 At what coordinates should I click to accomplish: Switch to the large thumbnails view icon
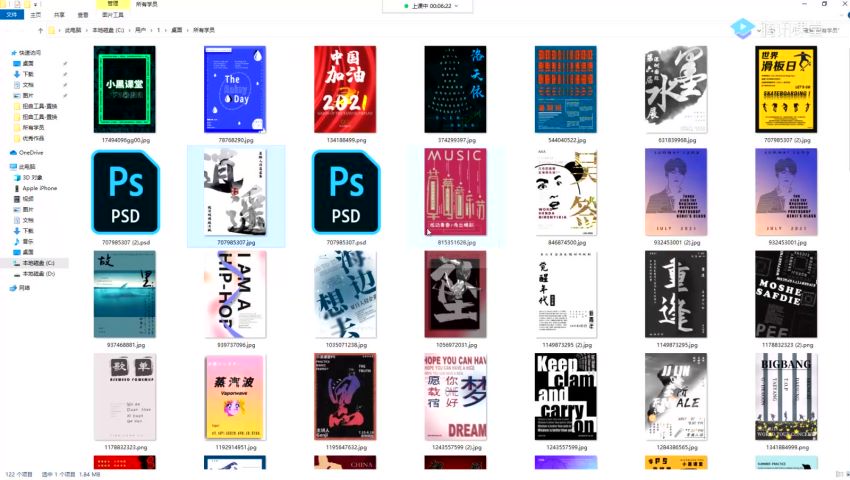(x=846, y=474)
